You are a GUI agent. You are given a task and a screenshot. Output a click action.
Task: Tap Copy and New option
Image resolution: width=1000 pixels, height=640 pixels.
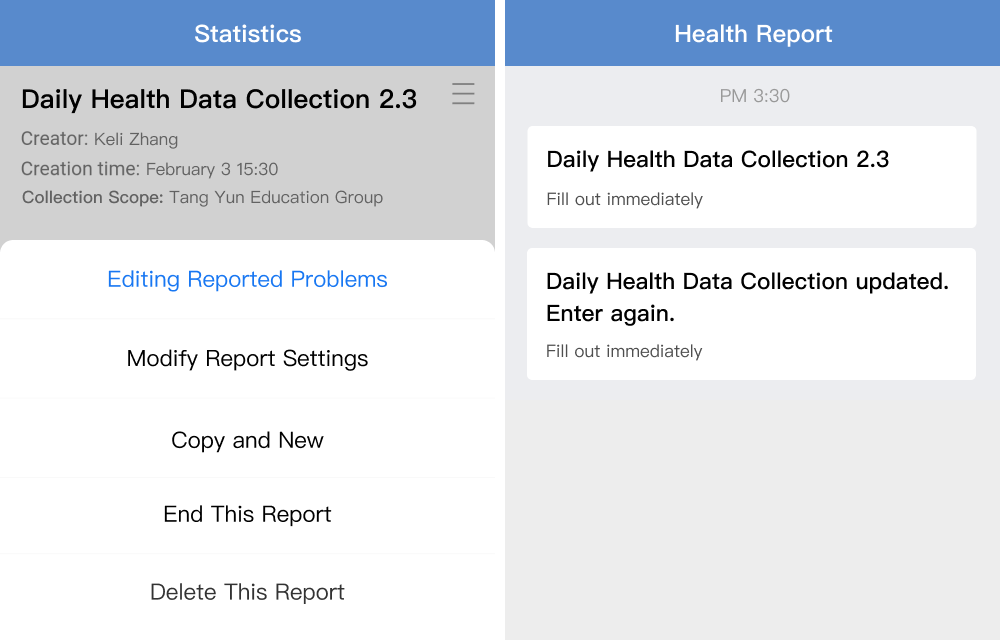247,440
